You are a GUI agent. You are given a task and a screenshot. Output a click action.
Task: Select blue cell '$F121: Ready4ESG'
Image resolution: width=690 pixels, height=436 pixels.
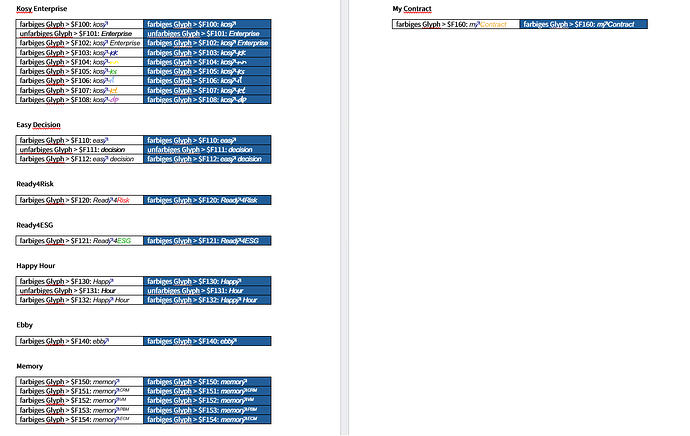(207, 241)
